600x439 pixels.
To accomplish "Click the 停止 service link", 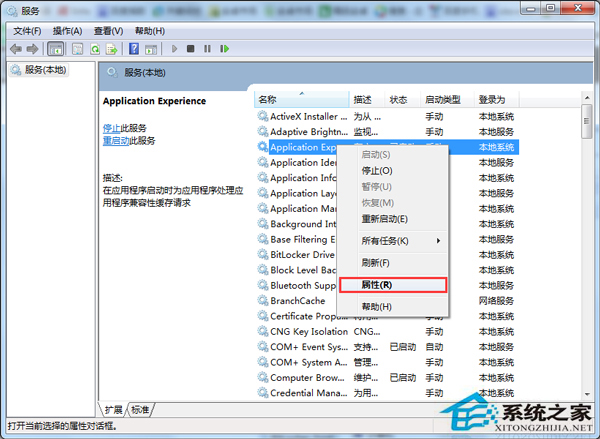I will 111,128.
